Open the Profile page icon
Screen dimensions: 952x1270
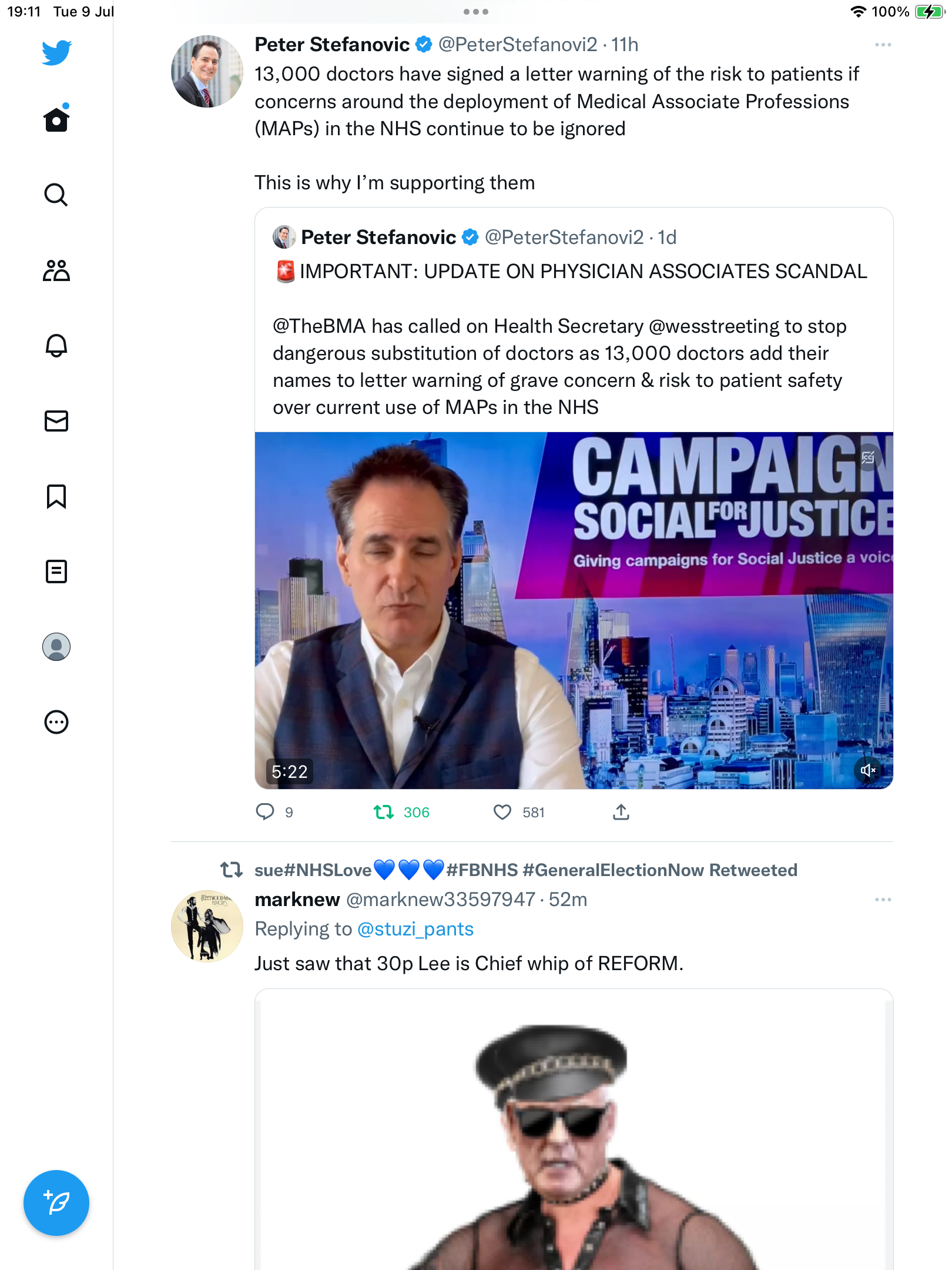[x=56, y=647]
